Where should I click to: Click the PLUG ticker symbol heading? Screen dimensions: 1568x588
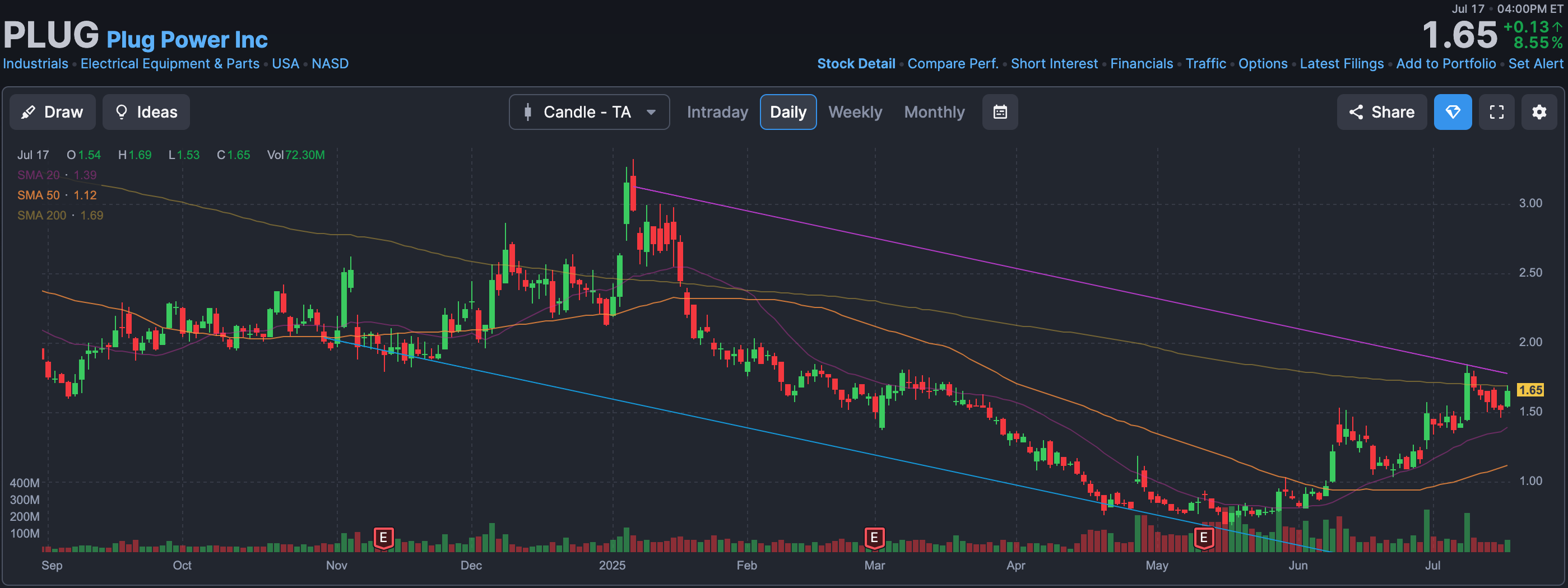[51, 35]
